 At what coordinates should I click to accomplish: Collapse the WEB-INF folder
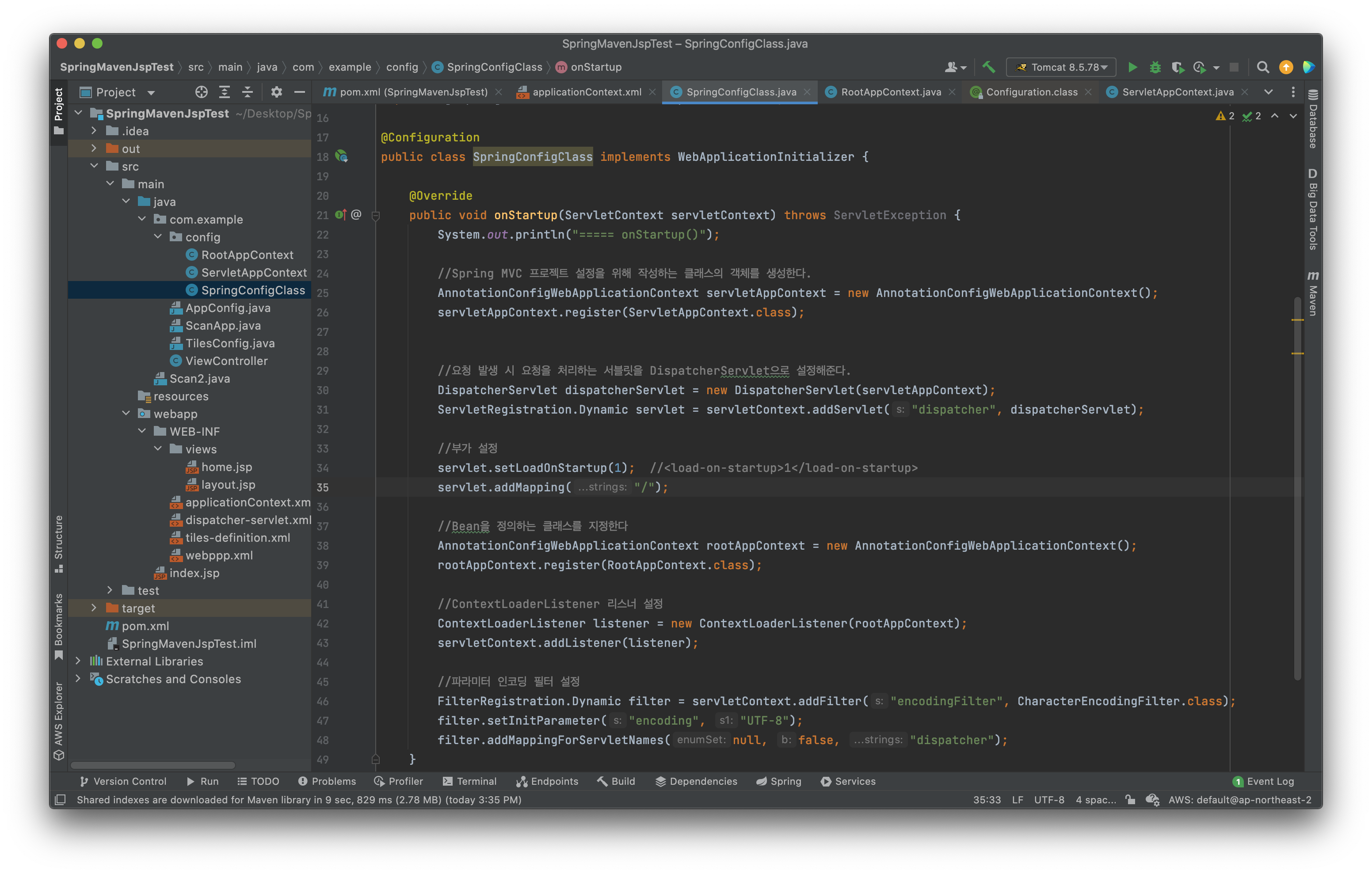point(142,431)
